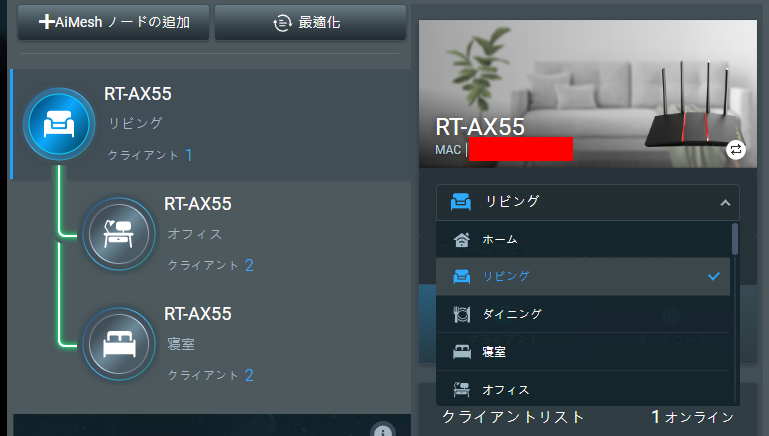
Task: Choose オフィス from the location dropdown list
Action: (x=583, y=389)
